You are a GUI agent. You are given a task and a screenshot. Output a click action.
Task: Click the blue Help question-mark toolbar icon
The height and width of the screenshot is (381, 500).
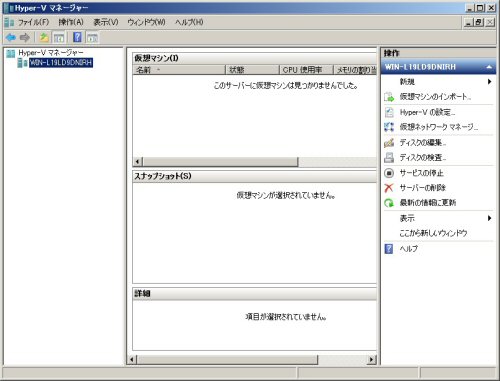[77, 37]
